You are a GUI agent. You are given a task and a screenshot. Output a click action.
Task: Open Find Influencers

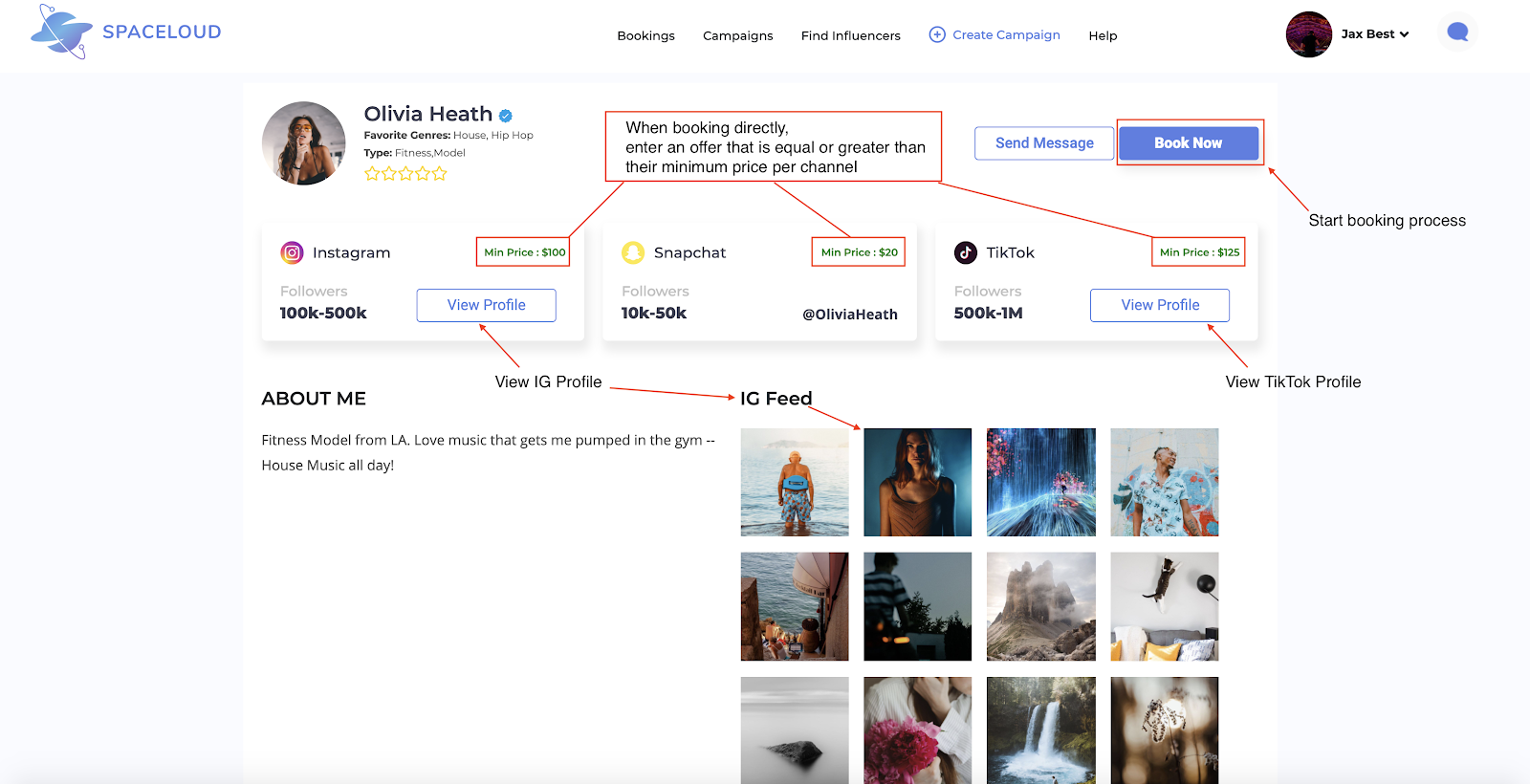851,35
